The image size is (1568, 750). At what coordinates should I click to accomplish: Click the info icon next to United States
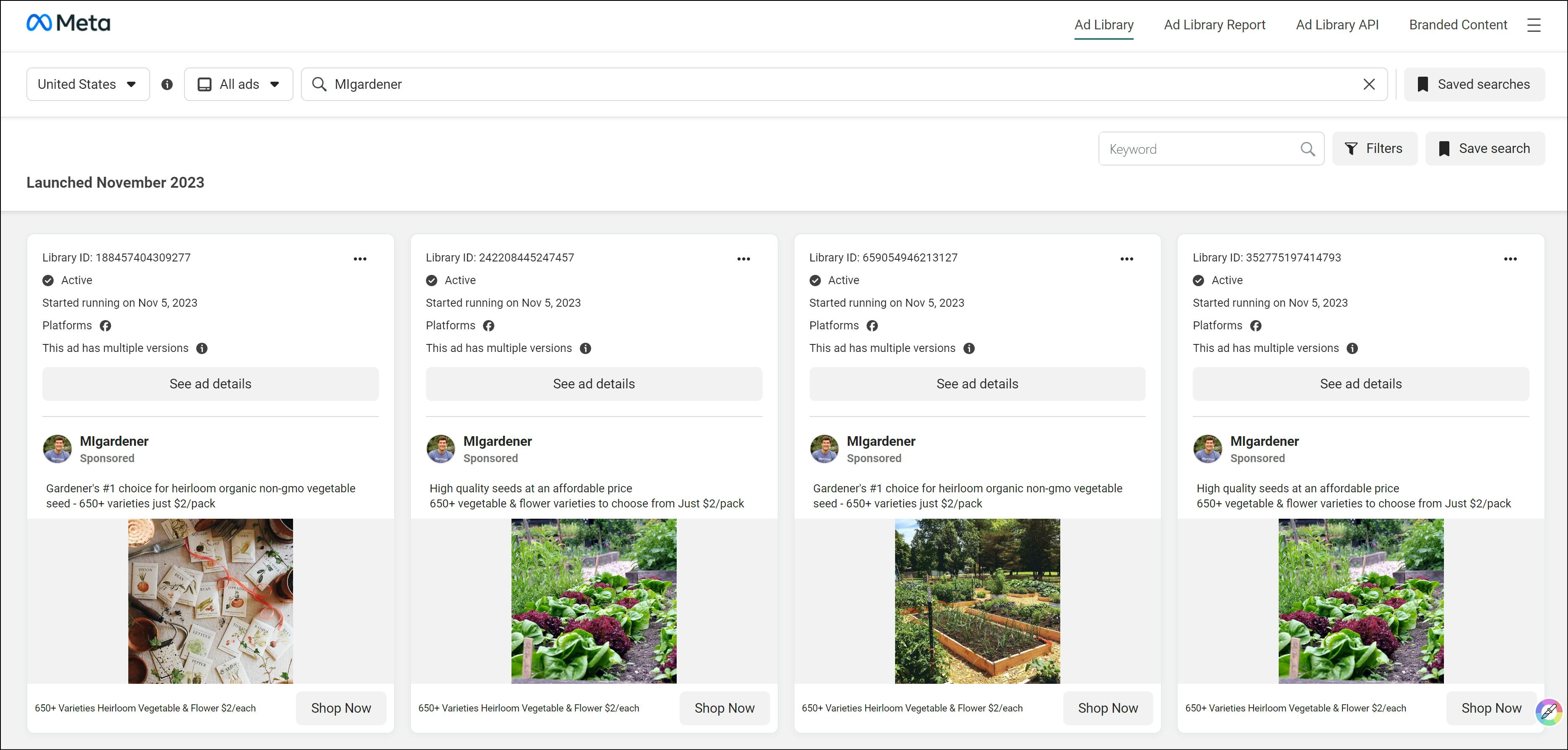pyautogui.click(x=167, y=85)
